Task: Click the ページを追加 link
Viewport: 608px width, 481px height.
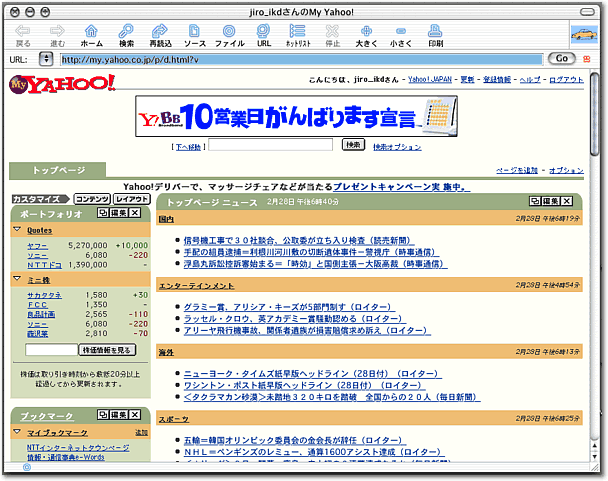Action: pos(517,170)
